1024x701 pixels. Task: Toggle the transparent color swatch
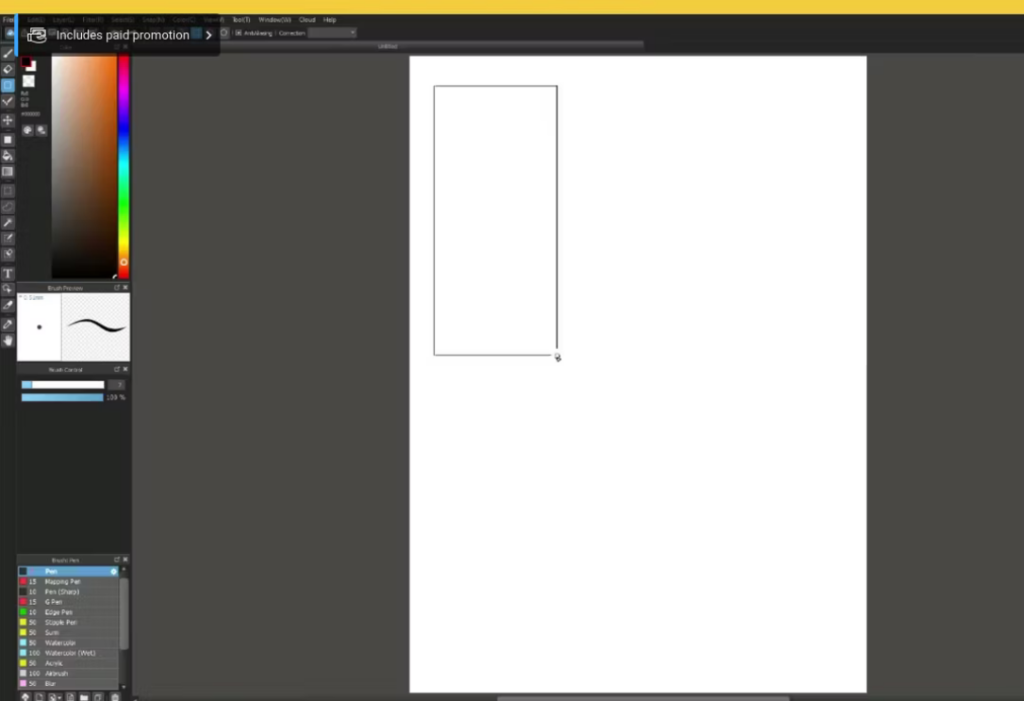[28, 81]
